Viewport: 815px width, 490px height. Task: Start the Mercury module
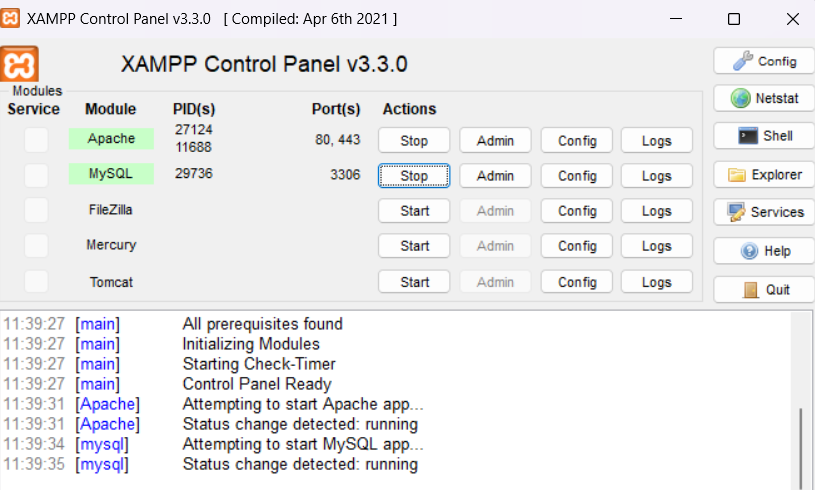coord(414,246)
